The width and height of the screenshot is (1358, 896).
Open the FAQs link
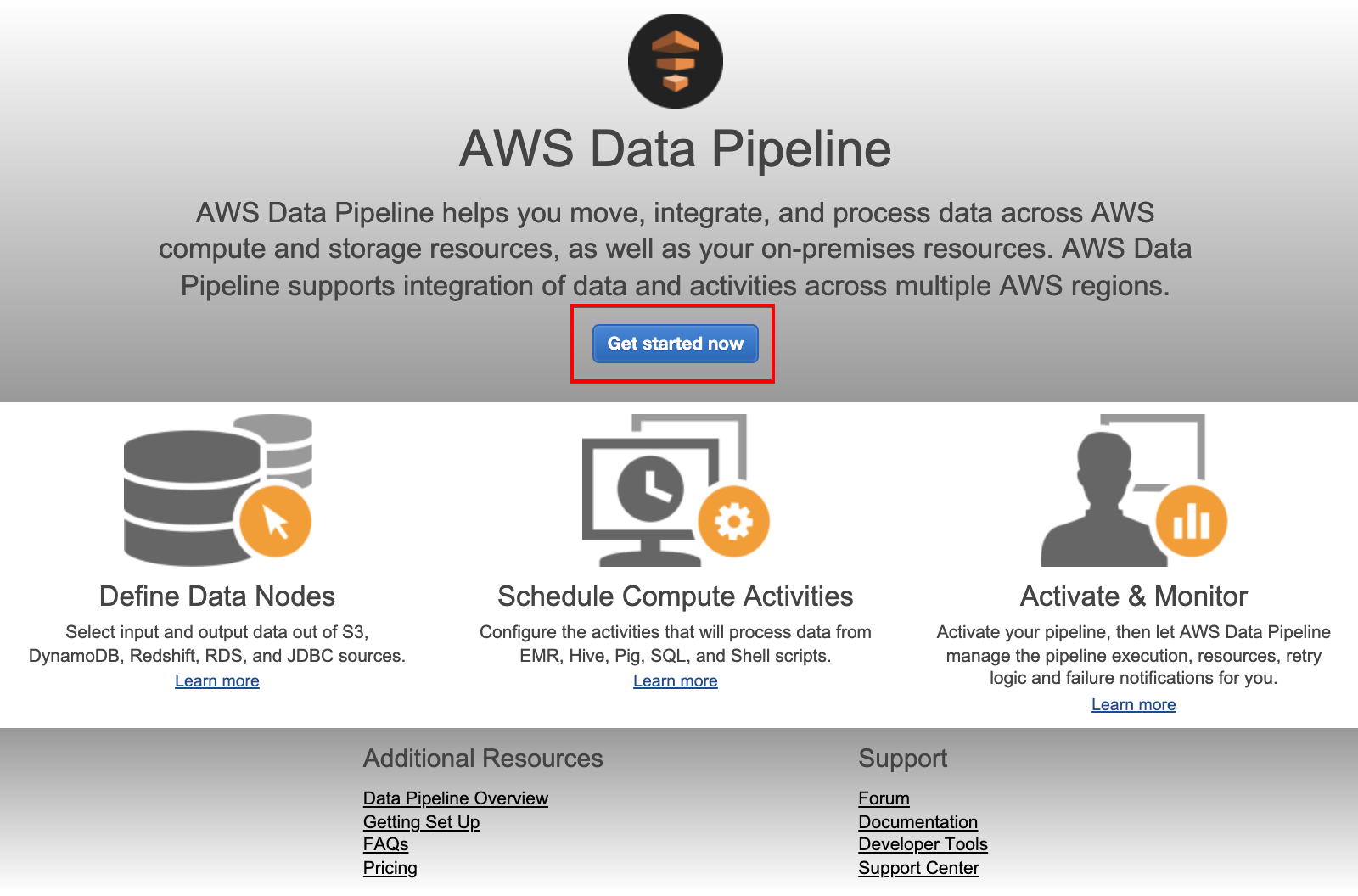tap(386, 843)
